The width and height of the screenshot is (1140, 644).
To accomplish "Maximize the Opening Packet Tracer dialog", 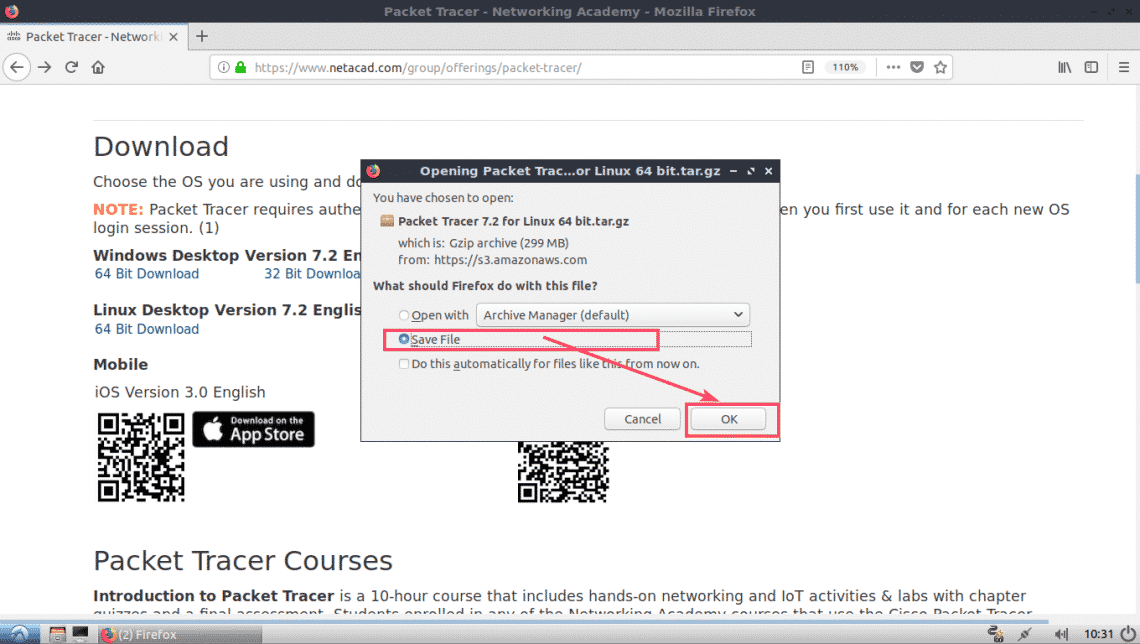I will click(751, 172).
